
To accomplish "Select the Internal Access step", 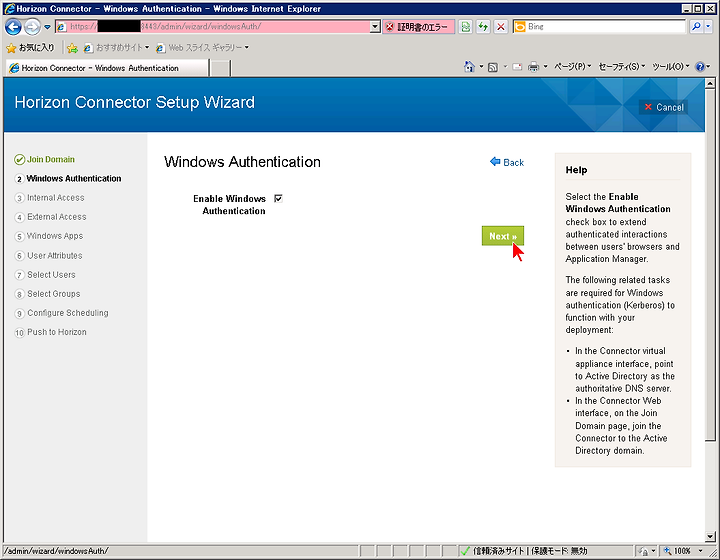I will [50, 198].
